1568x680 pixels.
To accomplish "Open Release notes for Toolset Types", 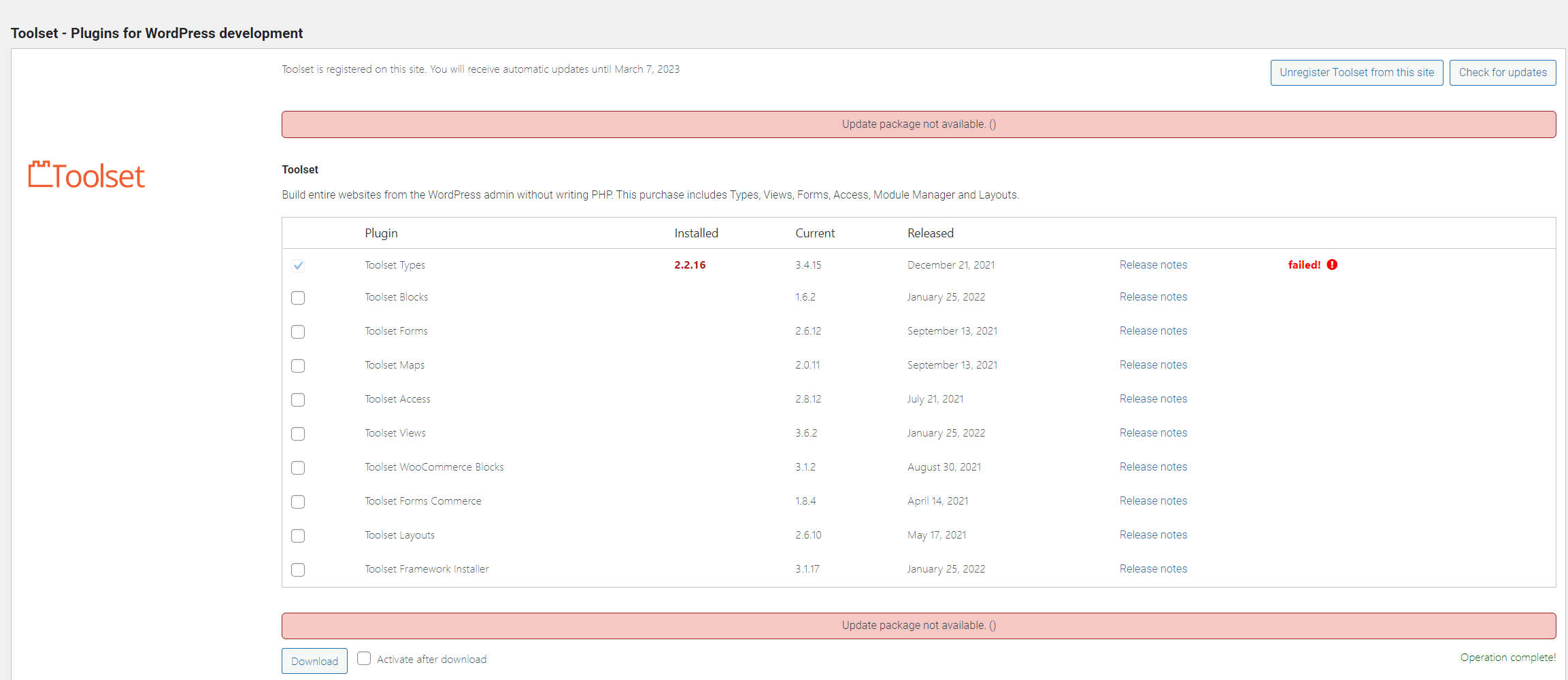I will (1153, 265).
